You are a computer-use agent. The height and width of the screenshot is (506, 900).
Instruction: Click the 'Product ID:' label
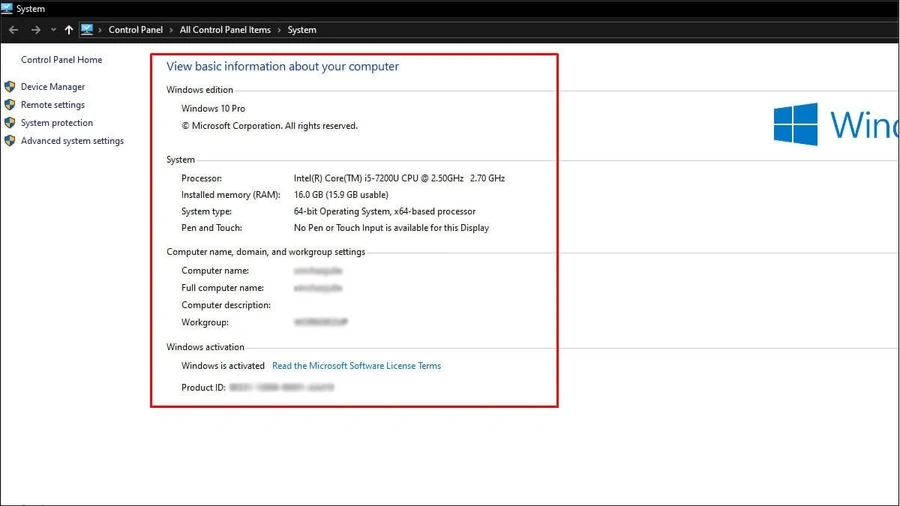[x=203, y=388]
